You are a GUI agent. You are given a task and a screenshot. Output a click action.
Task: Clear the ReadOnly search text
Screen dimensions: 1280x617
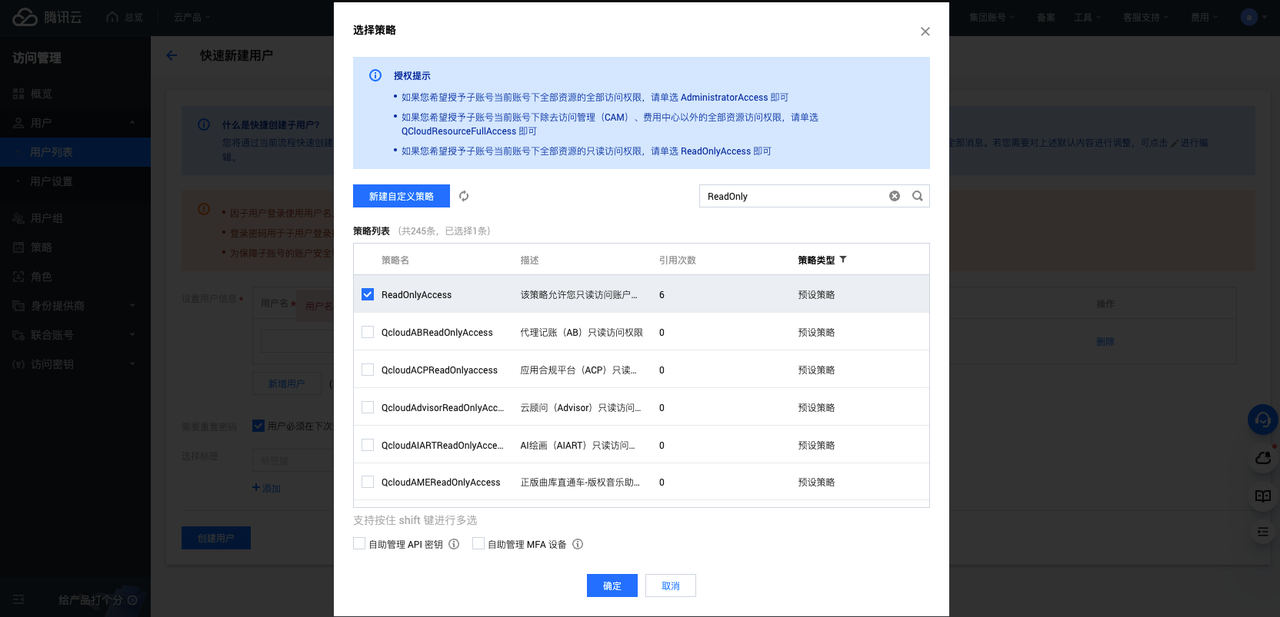[x=895, y=196]
